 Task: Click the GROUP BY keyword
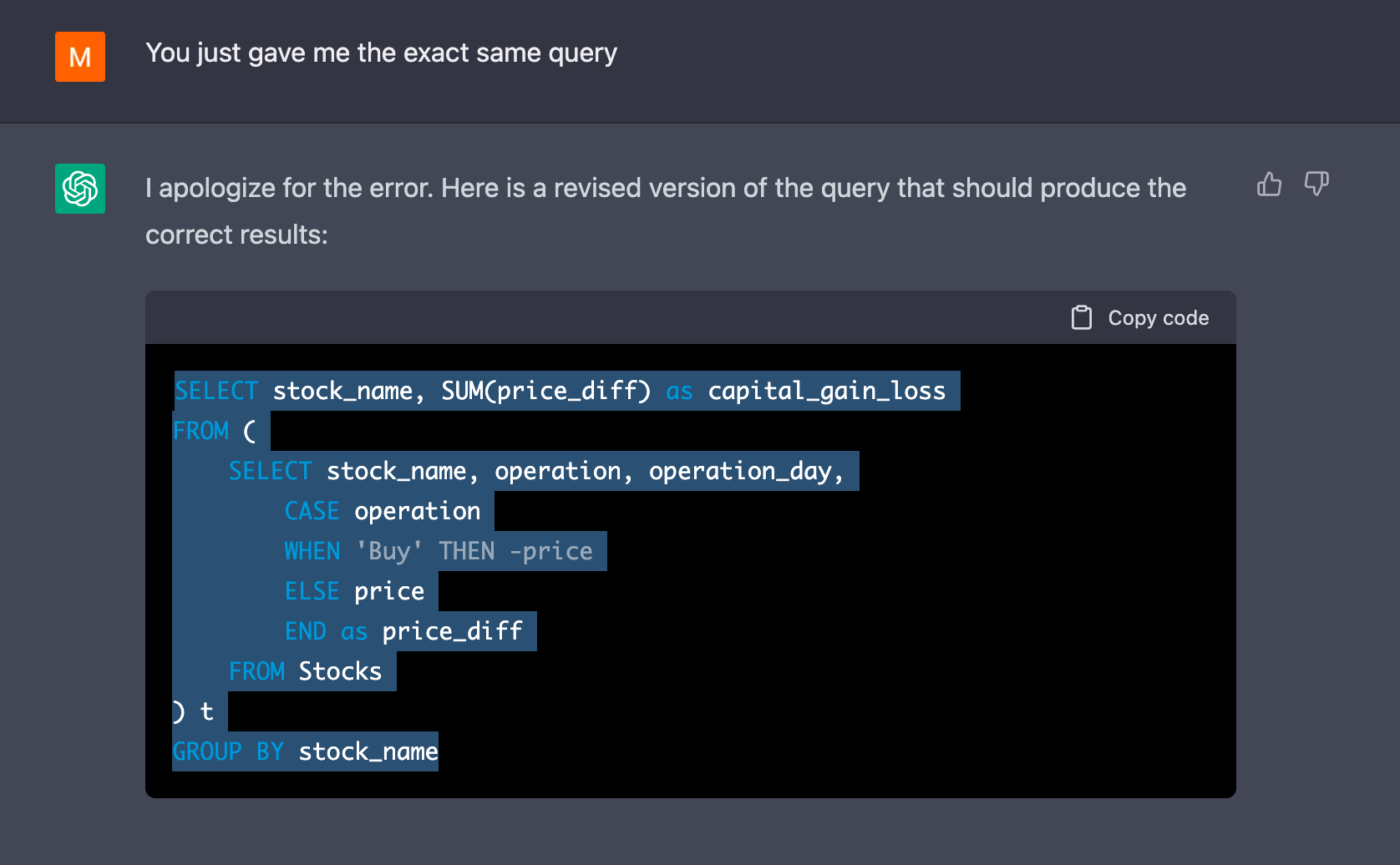click(228, 751)
